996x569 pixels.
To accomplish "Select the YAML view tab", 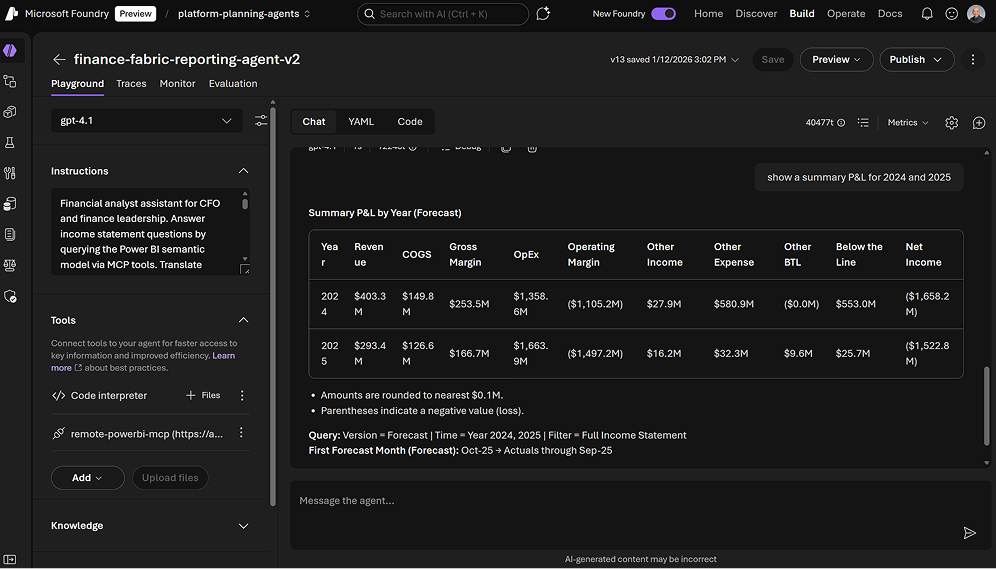I will 361,121.
